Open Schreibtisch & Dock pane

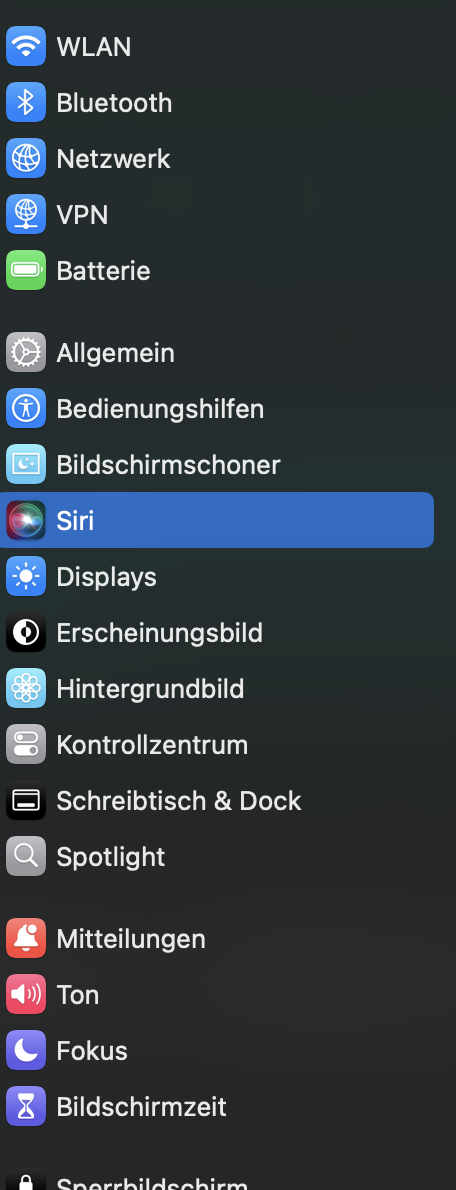coord(217,801)
